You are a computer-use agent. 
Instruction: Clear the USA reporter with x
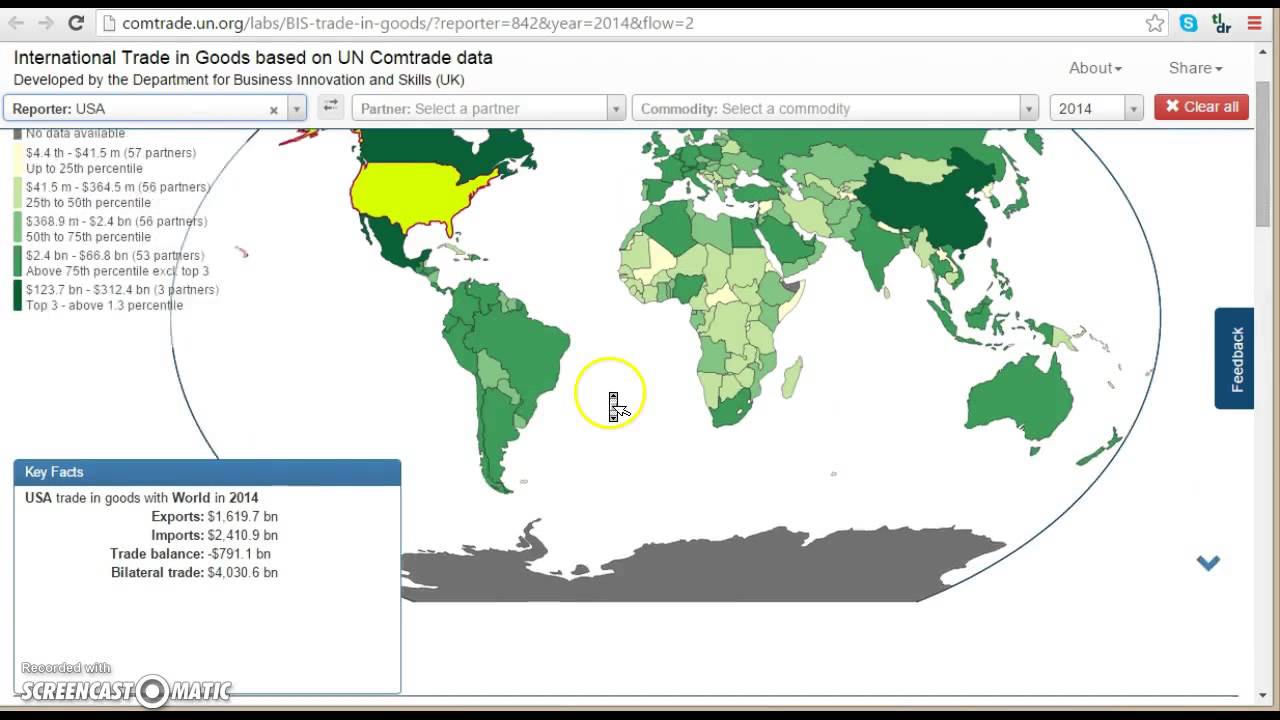point(273,109)
